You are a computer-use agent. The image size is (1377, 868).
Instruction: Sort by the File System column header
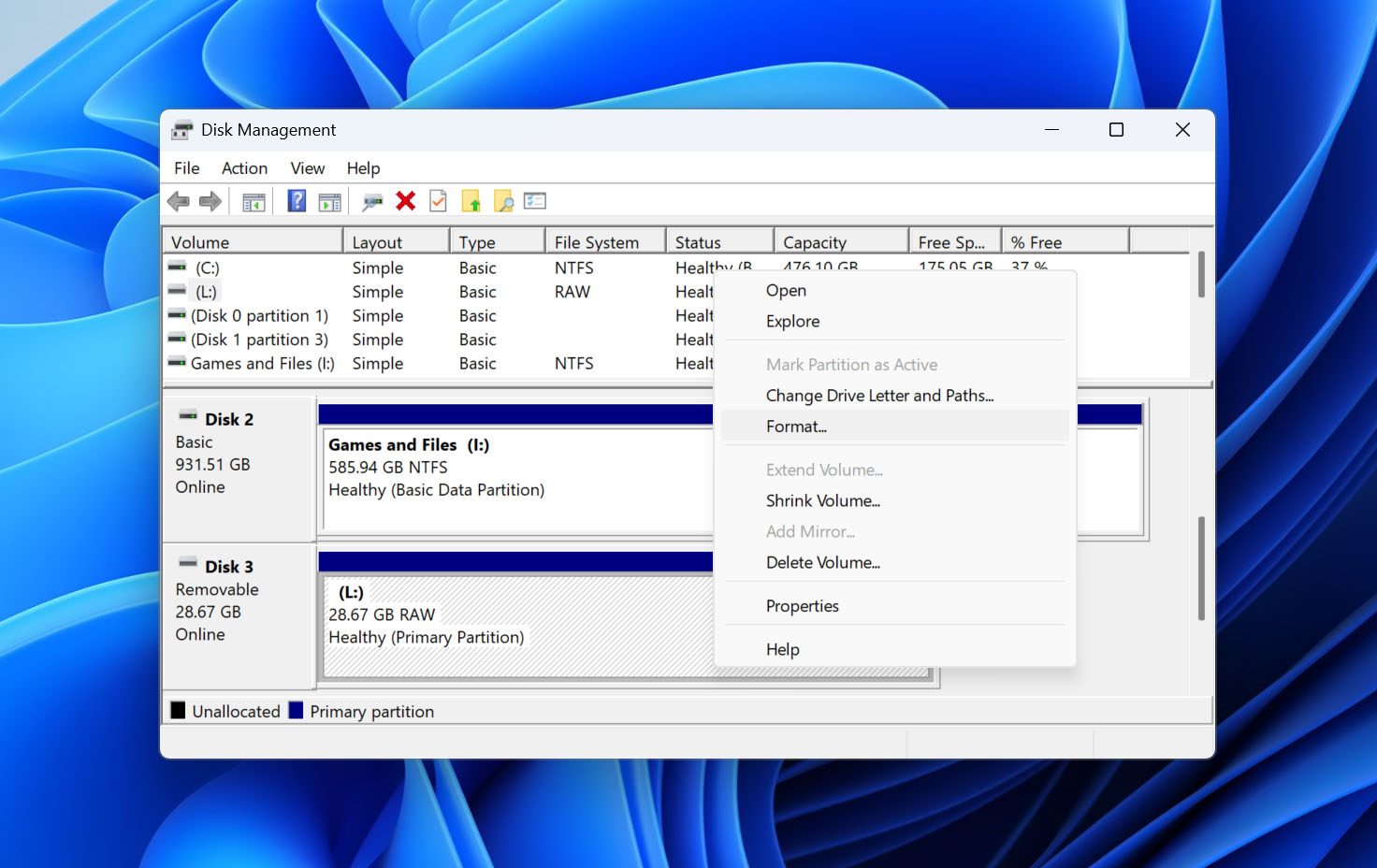click(605, 241)
